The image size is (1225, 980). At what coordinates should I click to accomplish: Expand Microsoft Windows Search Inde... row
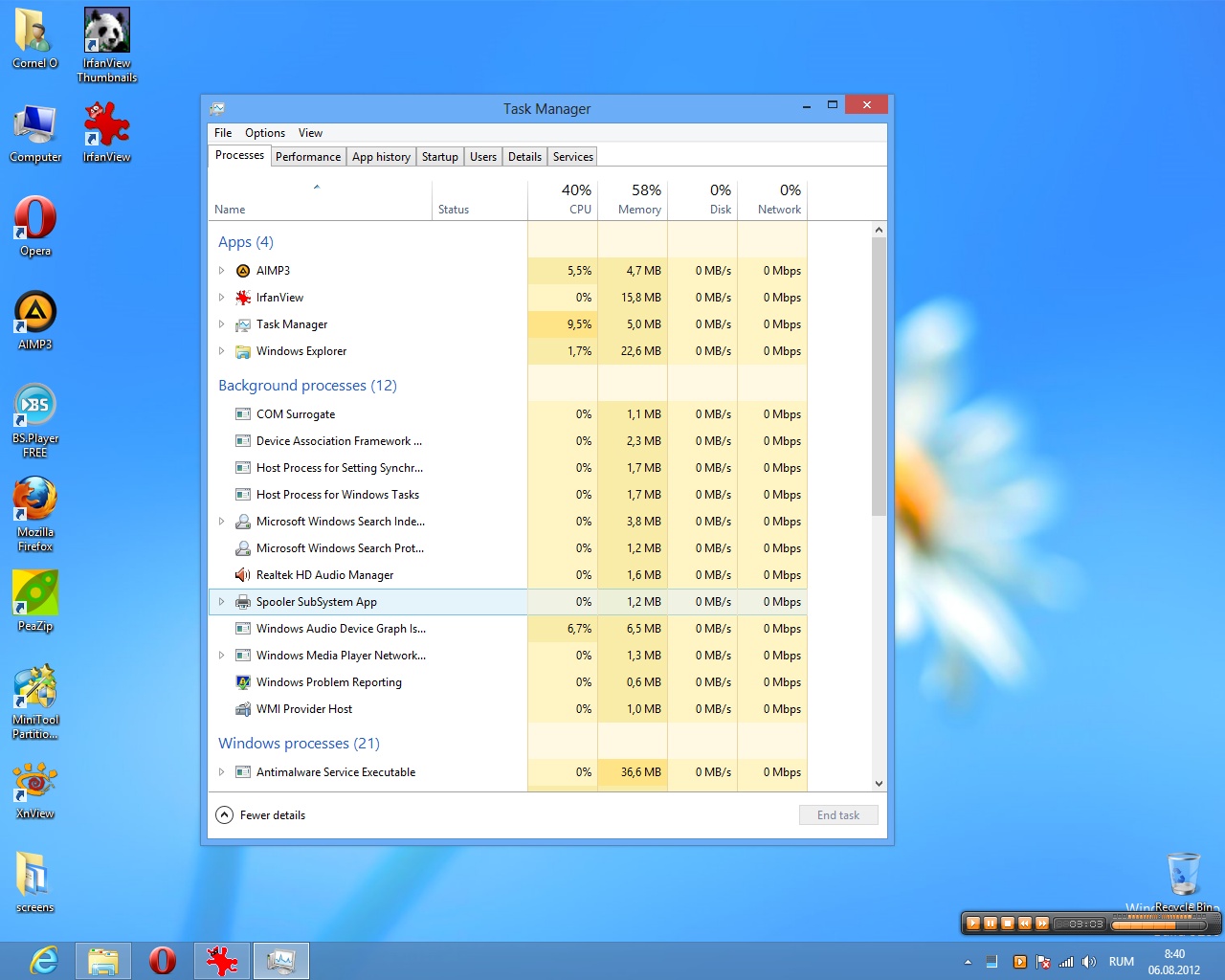[x=222, y=522]
